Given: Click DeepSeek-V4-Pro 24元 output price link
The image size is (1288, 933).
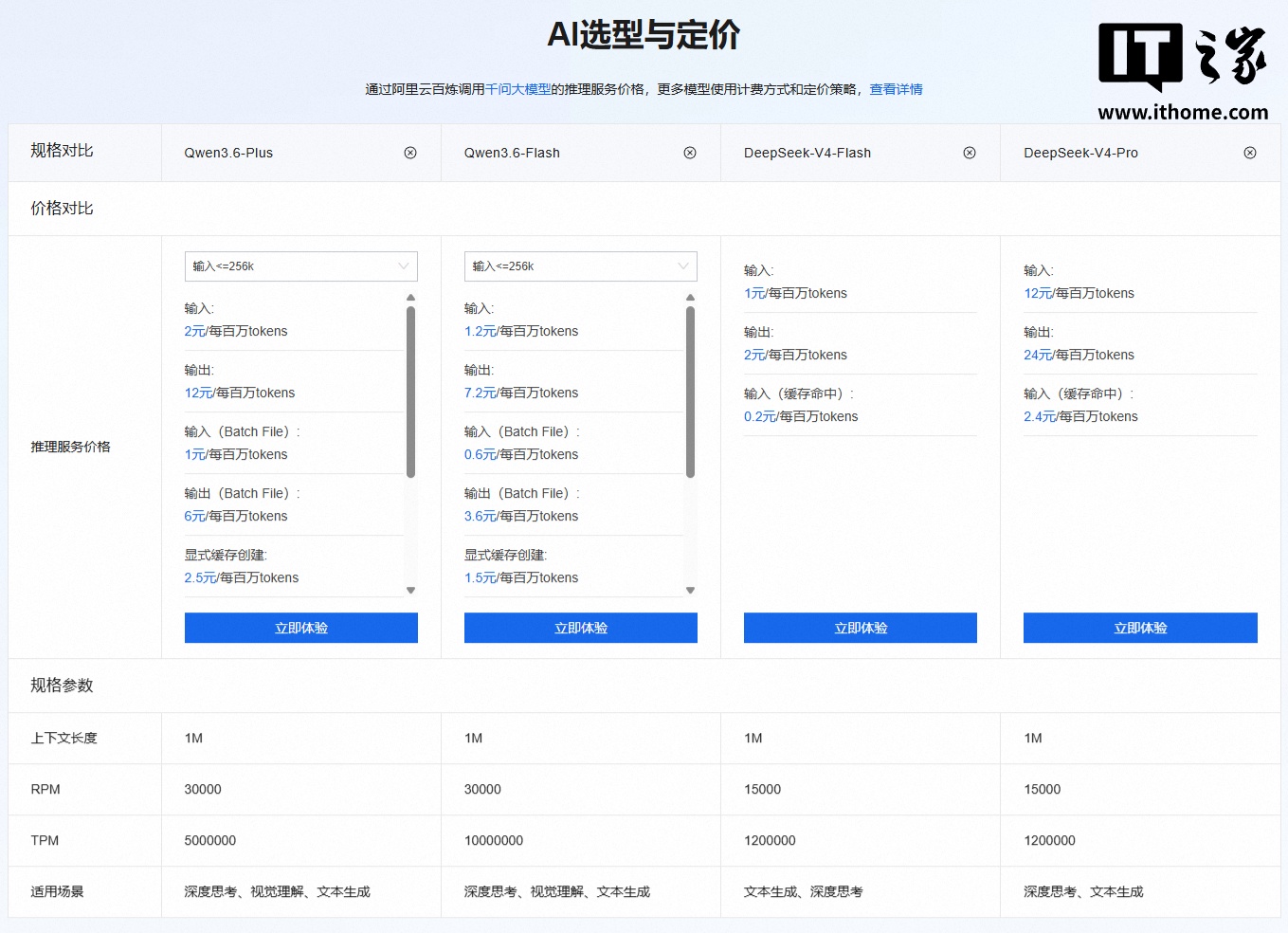Looking at the screenshot, I should 1038,355.
